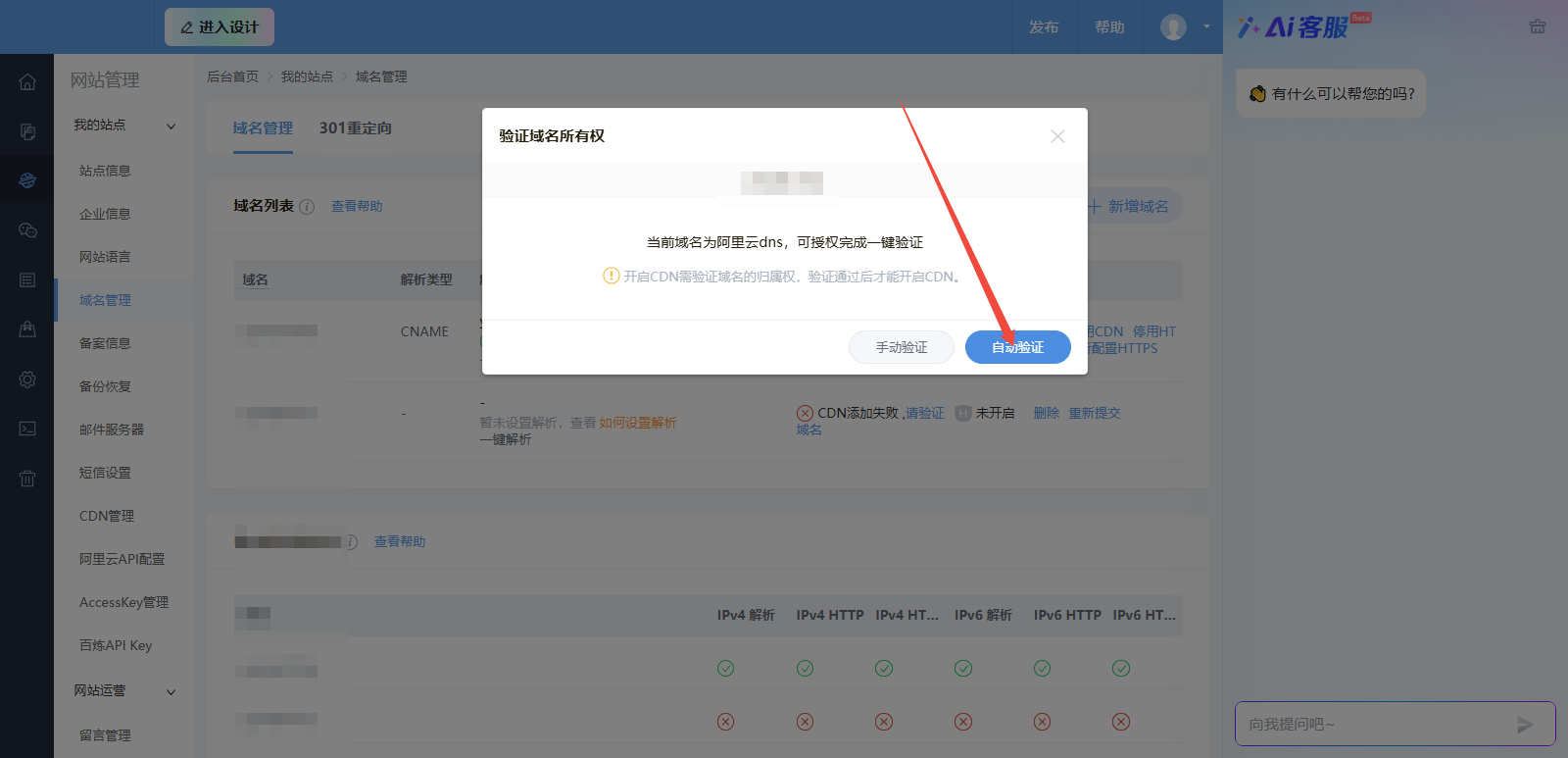Open 网站语言 in the sidebar

pyautogui.click(x=105, y=257)
